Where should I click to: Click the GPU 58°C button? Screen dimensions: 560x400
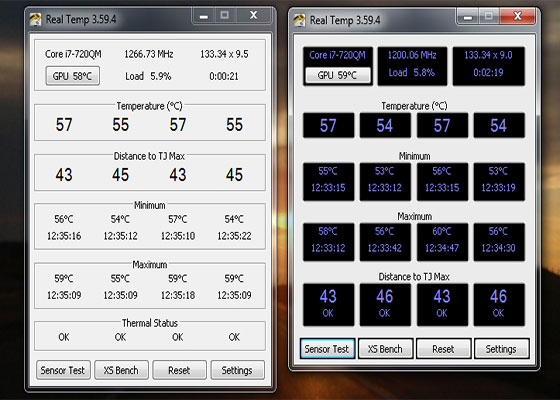coord(72,76)
